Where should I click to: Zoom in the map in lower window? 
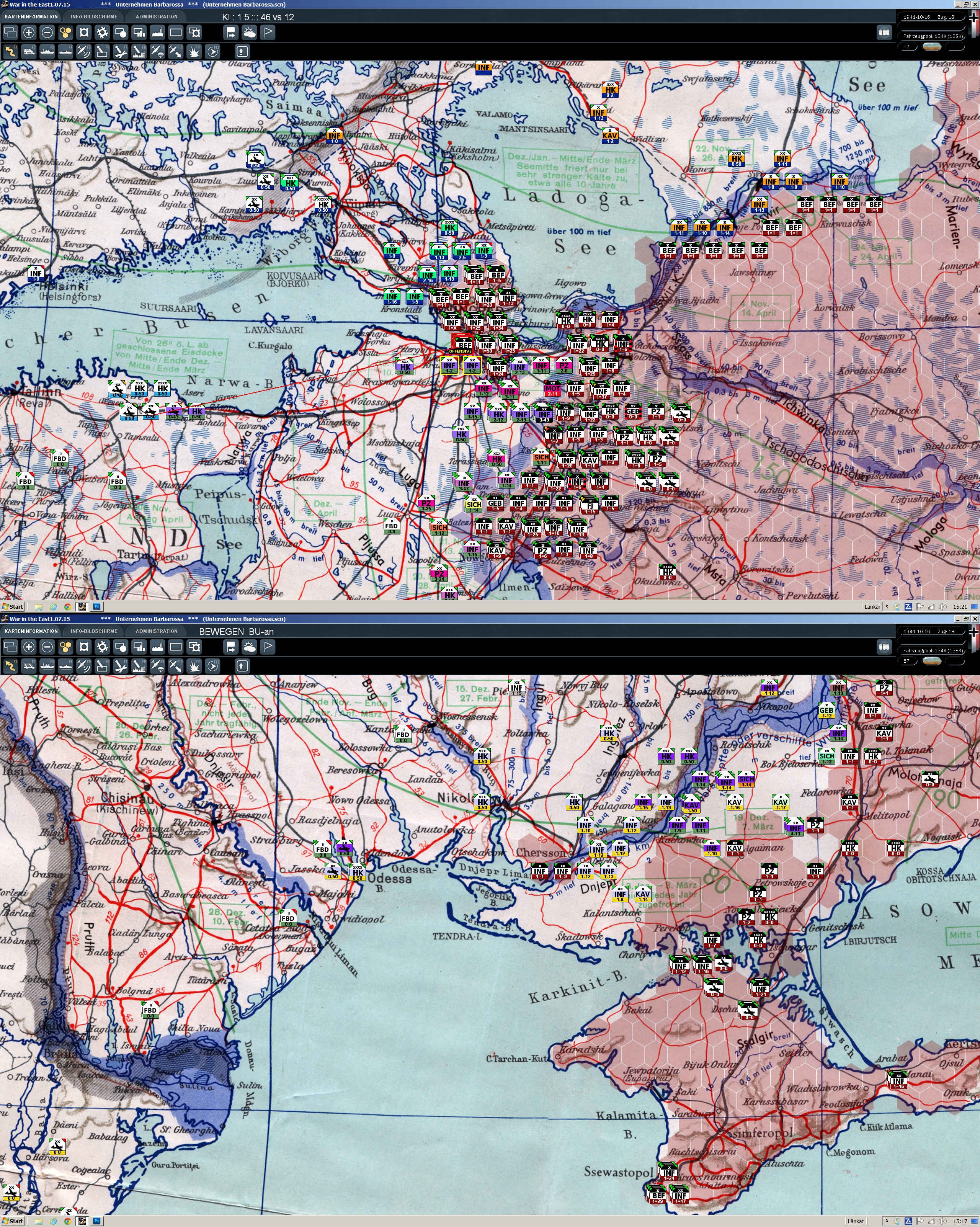28,647
